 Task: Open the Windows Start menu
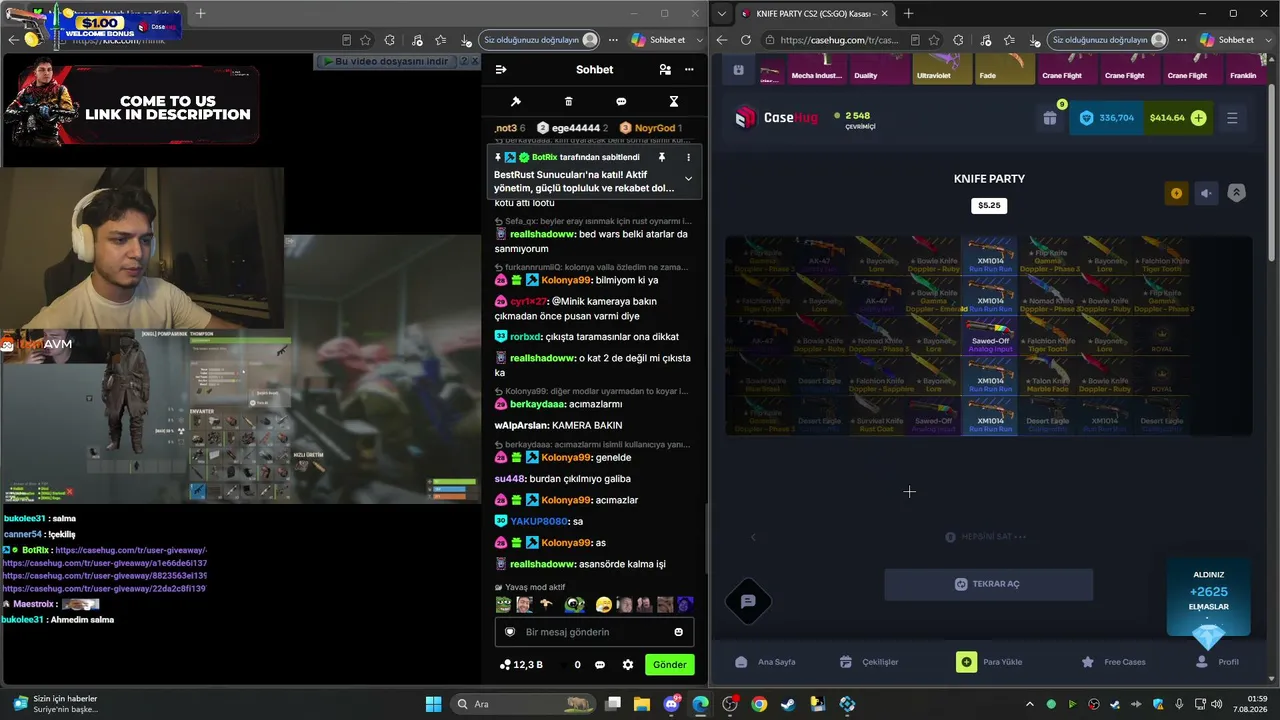point(434,704)
